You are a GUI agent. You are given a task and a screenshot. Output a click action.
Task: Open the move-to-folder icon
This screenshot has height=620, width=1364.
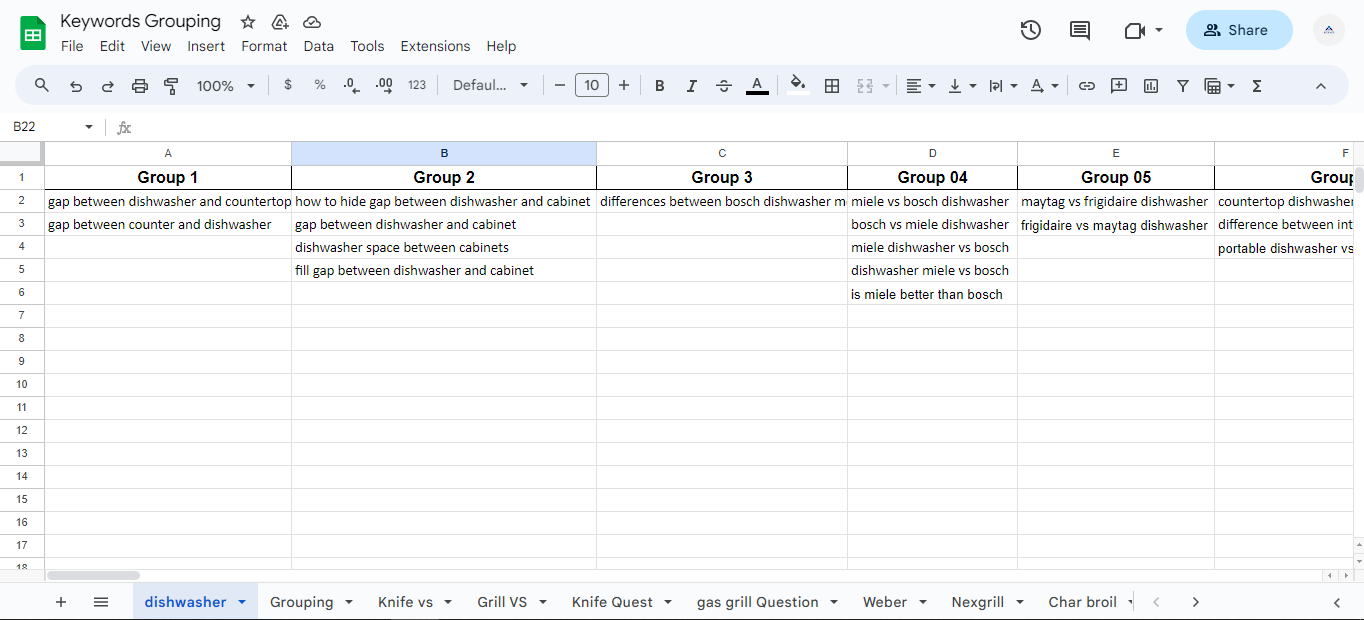pyautogui.click(x=280, y=22)
